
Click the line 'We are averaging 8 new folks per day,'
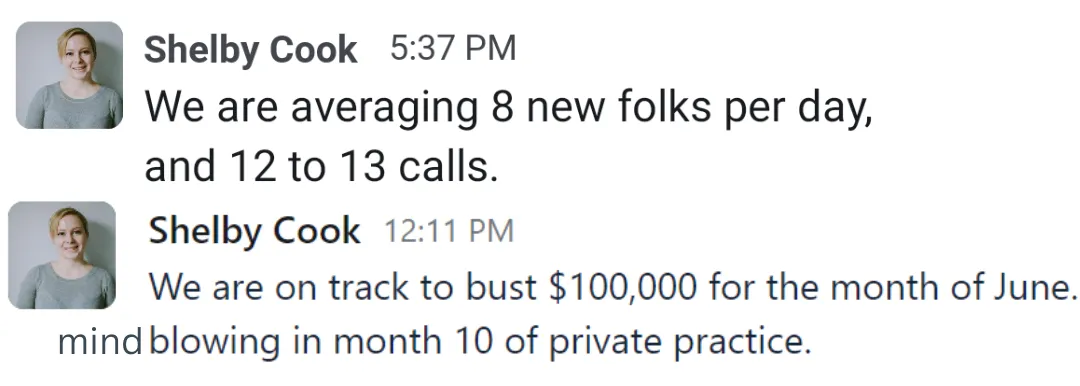coord(509,108)
